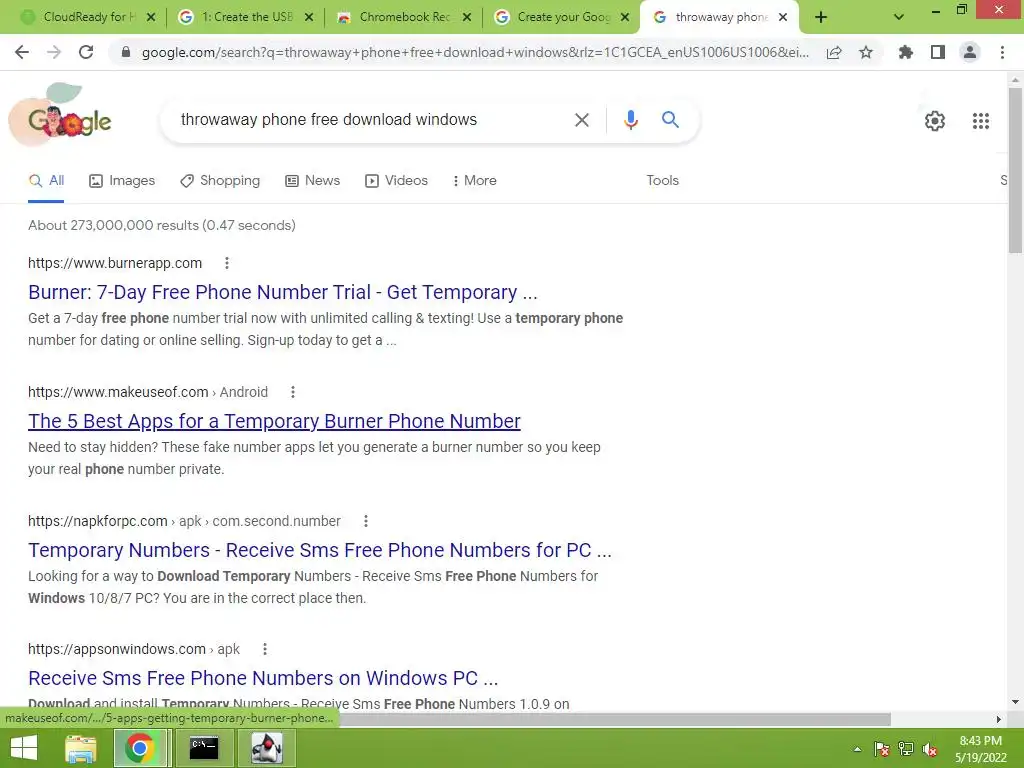Click the browser address bar URL
This screenshot has height=768, width=1024.
coord(475,52)
